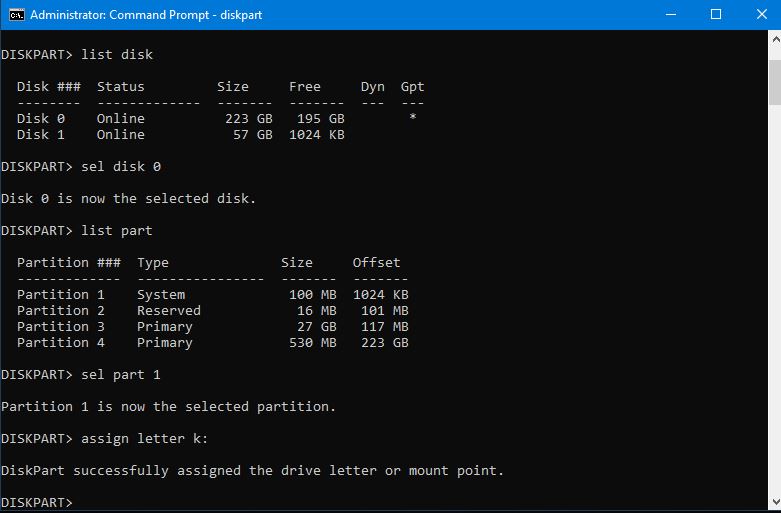Click the Gpt asterisk for Disk 0

[412, 118]
